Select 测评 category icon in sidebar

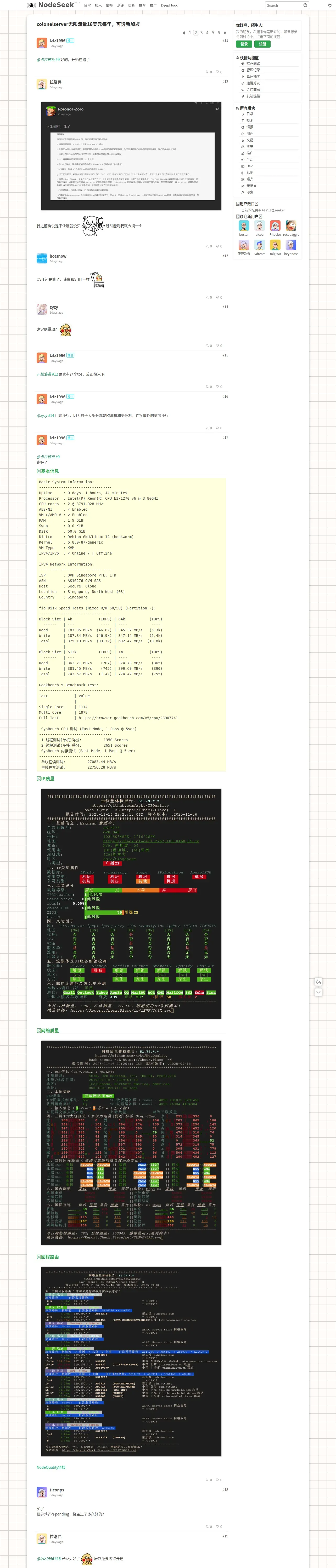point(243,133)
